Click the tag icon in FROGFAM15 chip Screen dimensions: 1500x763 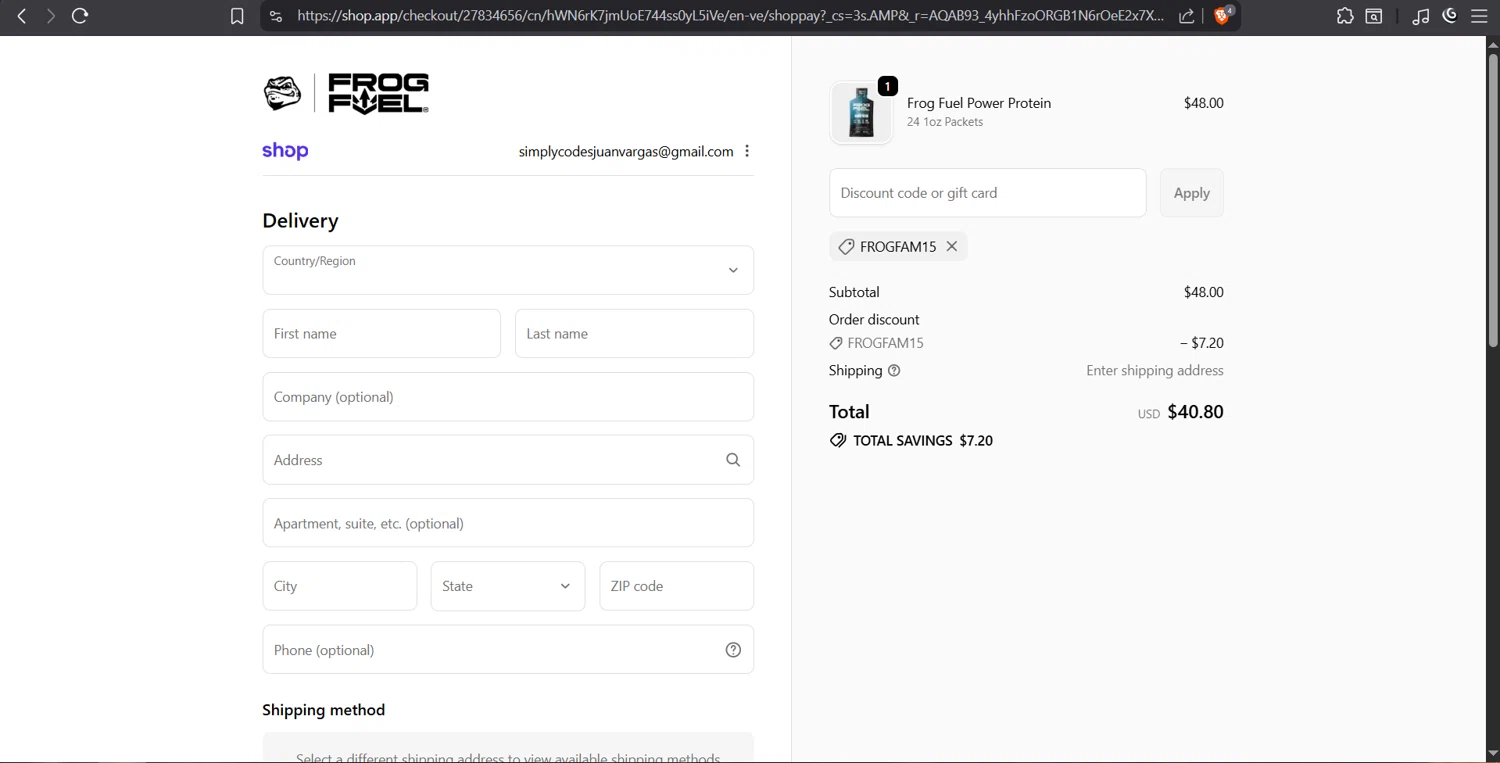(846, 247)
